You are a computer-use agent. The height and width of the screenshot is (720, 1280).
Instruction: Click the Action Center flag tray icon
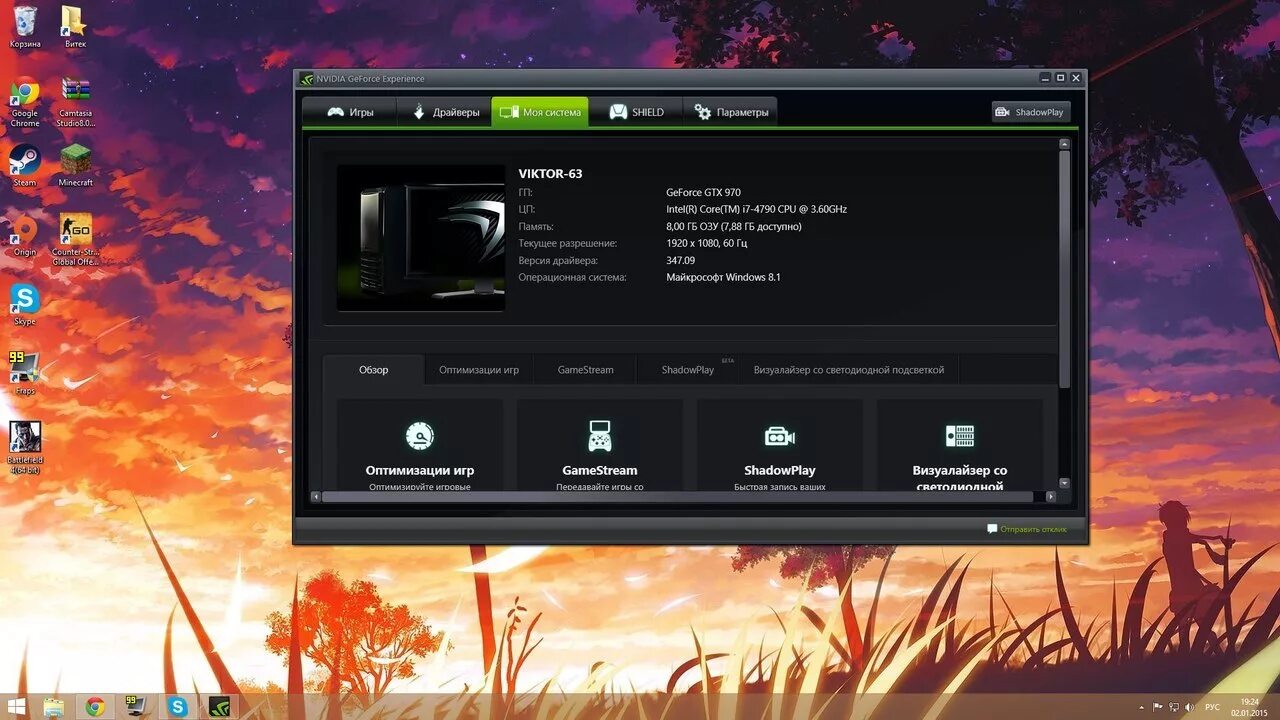(1157, 707)
